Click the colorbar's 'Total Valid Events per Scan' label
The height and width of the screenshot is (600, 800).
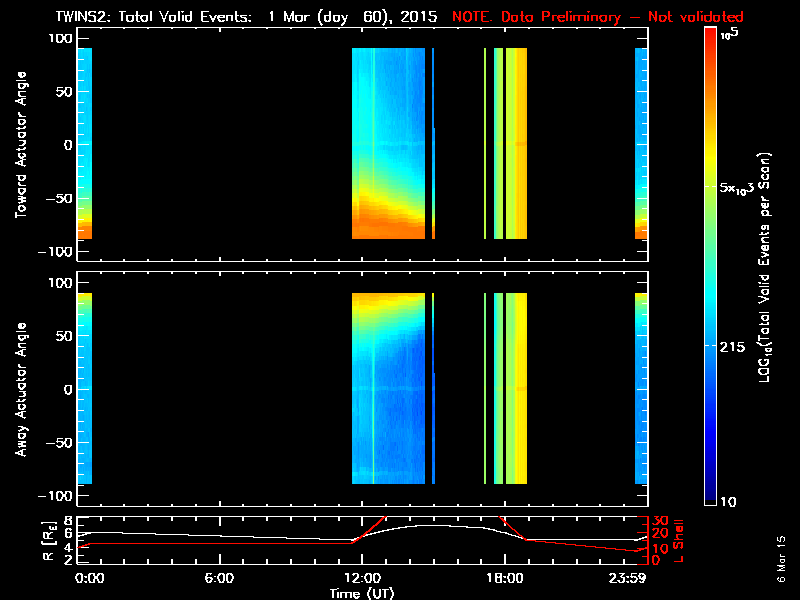(766, 268)
